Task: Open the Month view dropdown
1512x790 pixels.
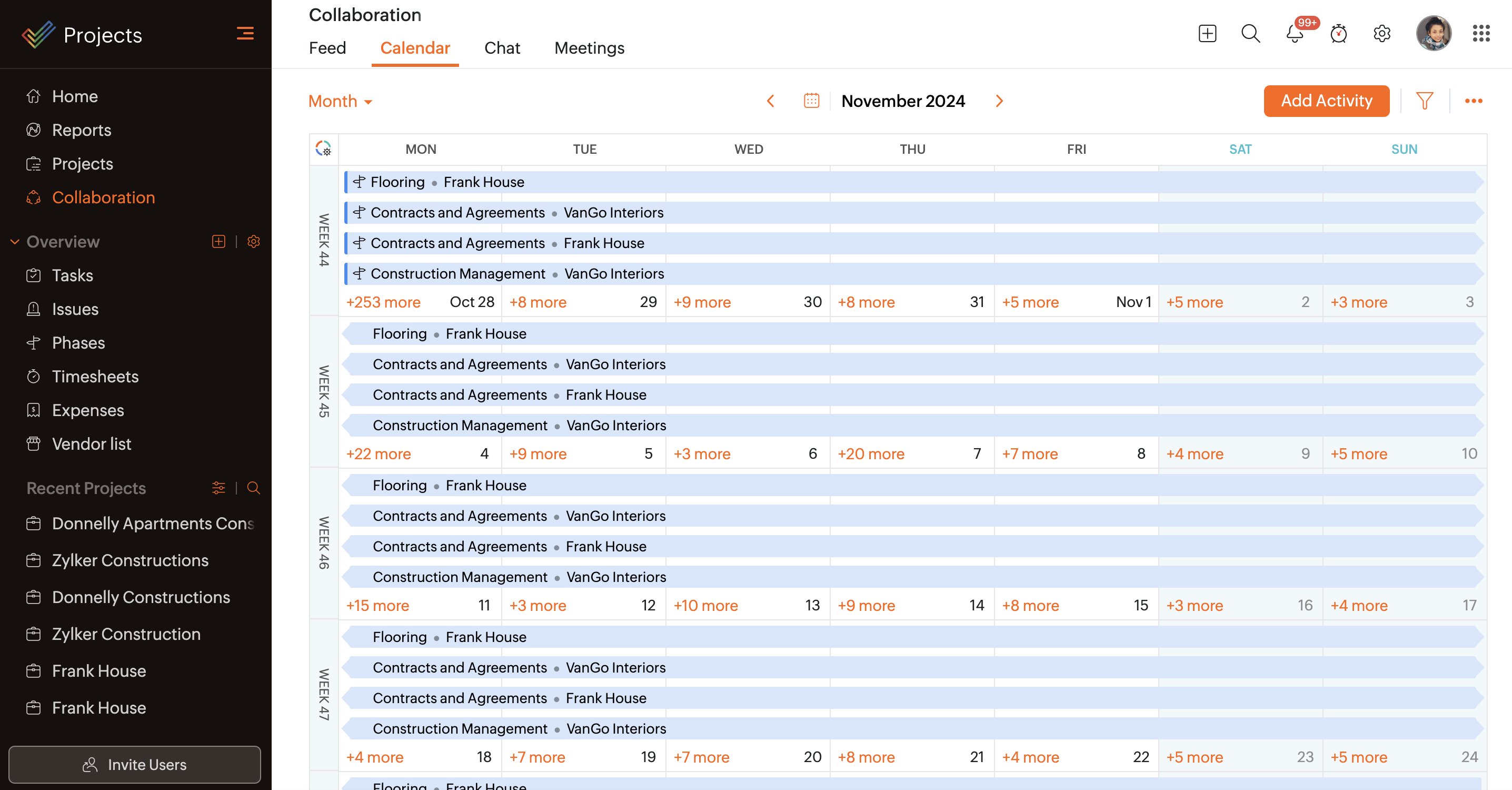Action: click(x=341, y=102)
